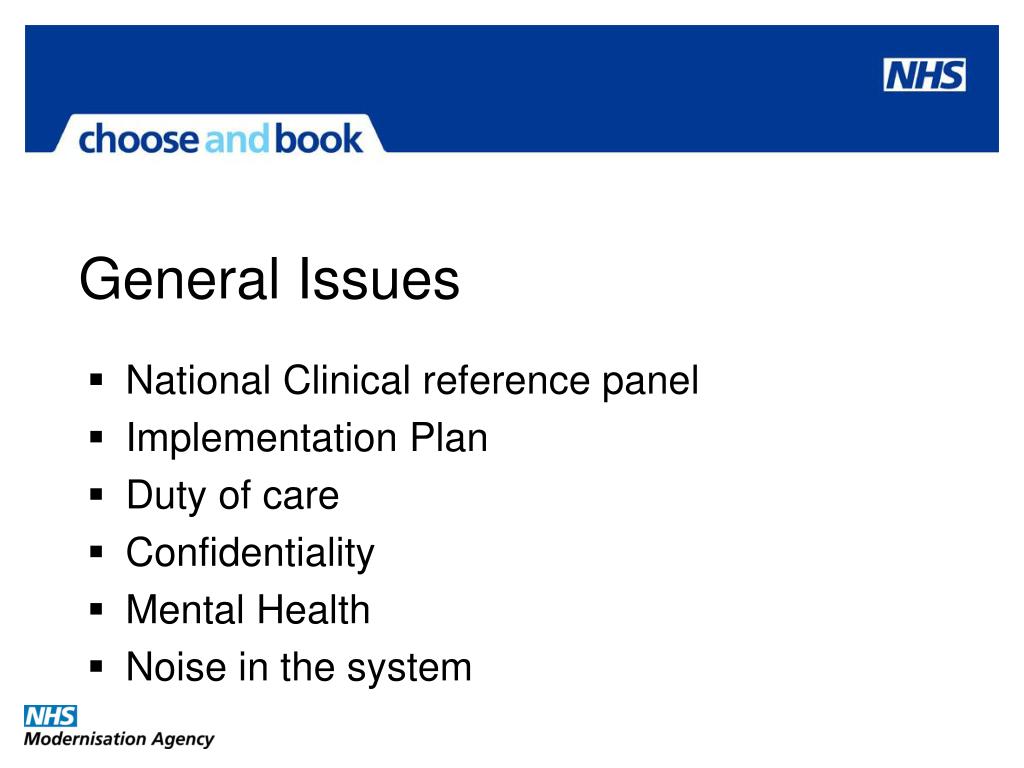Click the National Clinical reference panel text

click(x=412, y=381)
